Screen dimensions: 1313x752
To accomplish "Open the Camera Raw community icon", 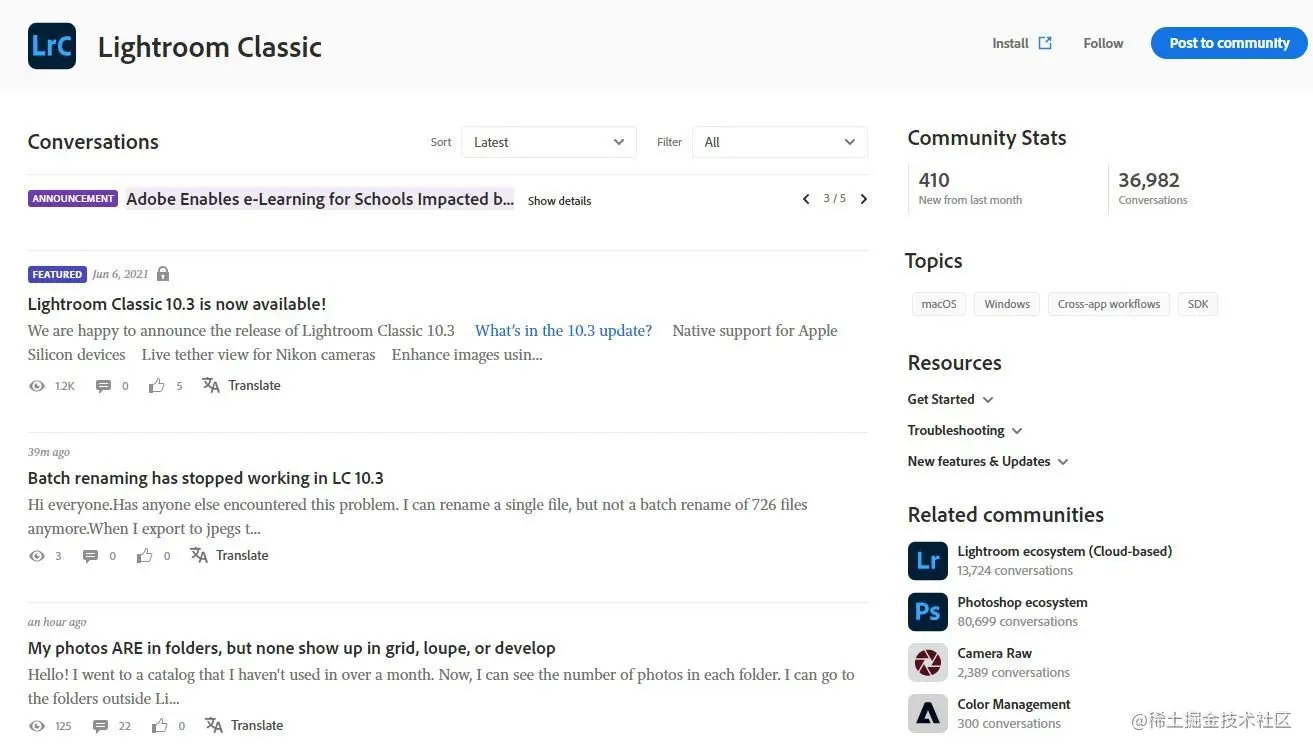I will (x=927, y=663).
